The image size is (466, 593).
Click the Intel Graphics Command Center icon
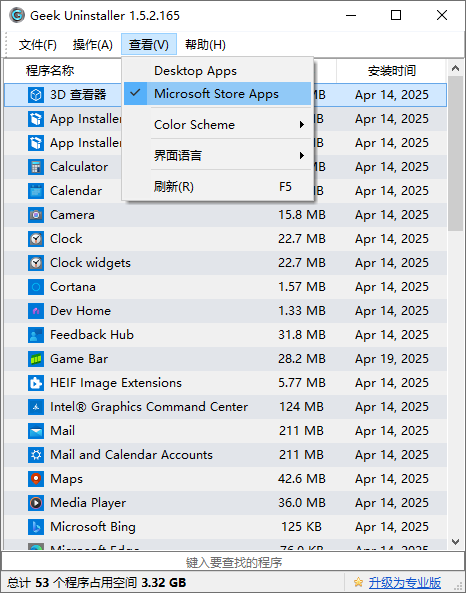pos(36,407)
